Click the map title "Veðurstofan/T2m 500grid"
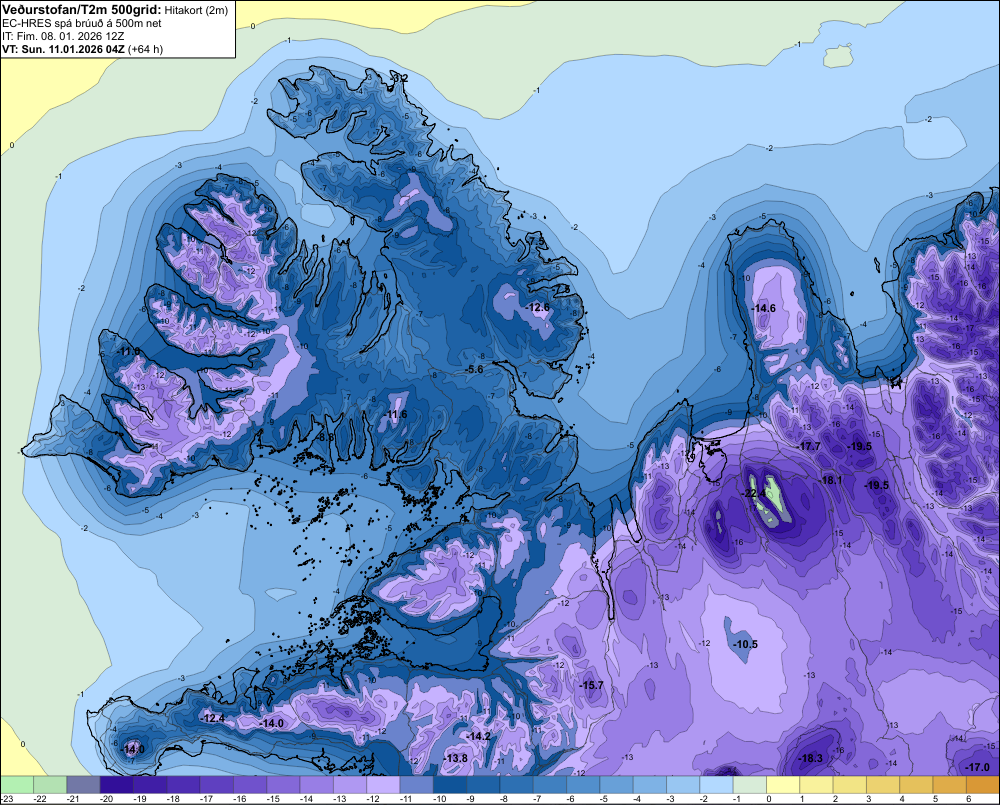Image resolution: width=1000 pixels, height=805 pixels. click(x=82, y=10)
